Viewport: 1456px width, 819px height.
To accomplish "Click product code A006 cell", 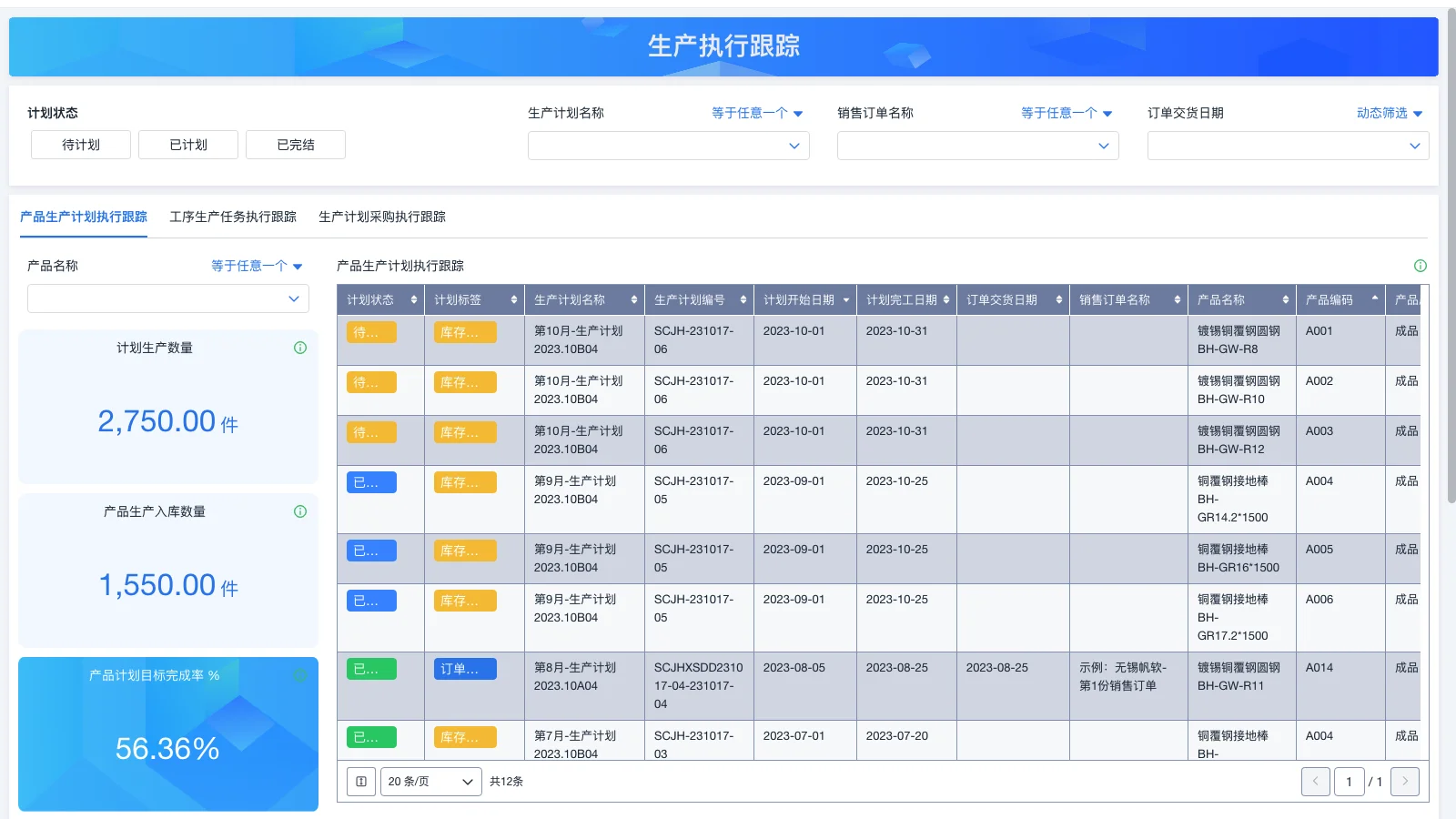I will 1340,618.
